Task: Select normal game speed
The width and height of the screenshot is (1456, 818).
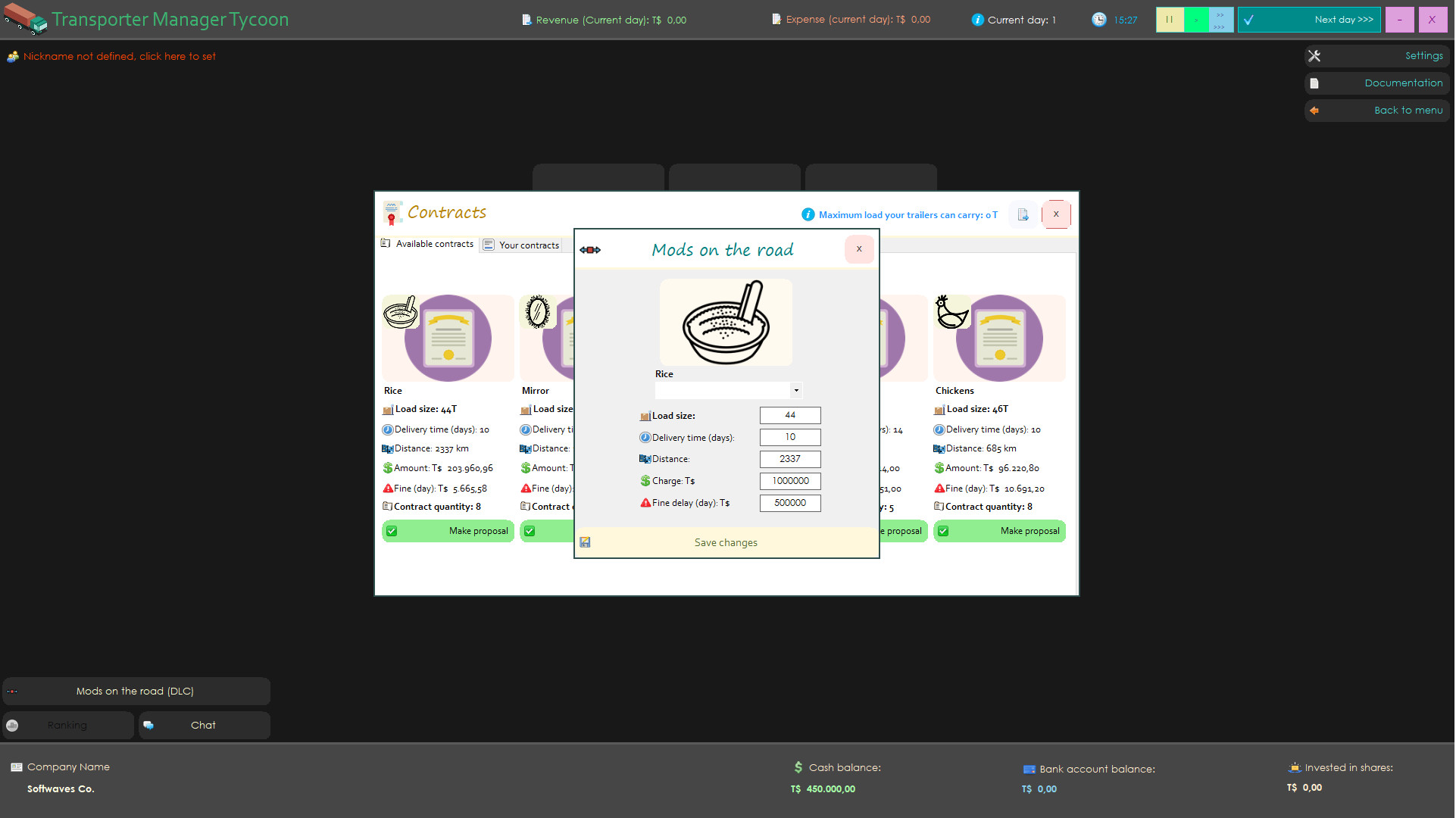Action: click(x=1195, y=19)
